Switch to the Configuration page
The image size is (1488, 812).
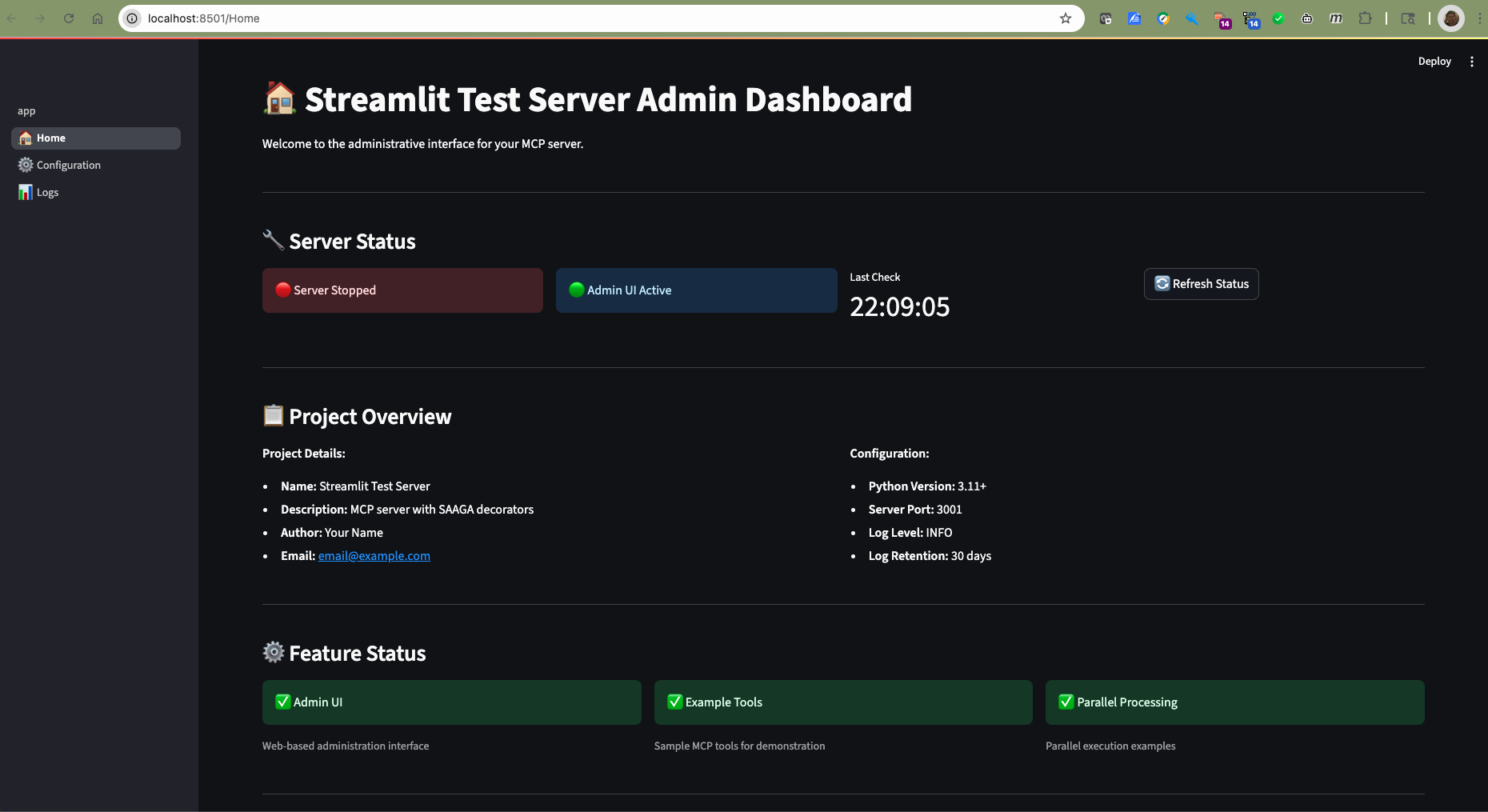click(x=69, y=165)
